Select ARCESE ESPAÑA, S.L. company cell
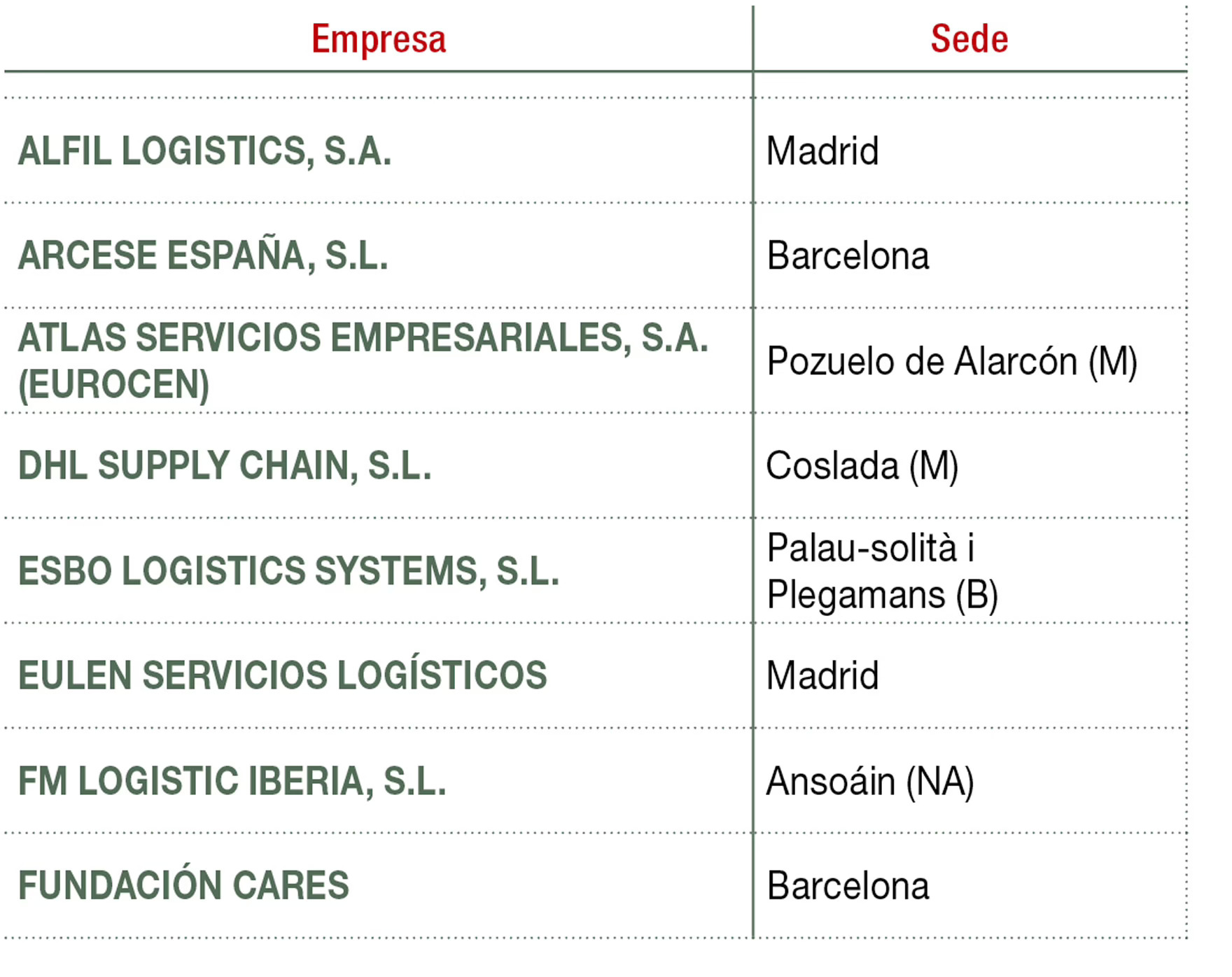 click(203, 255)
